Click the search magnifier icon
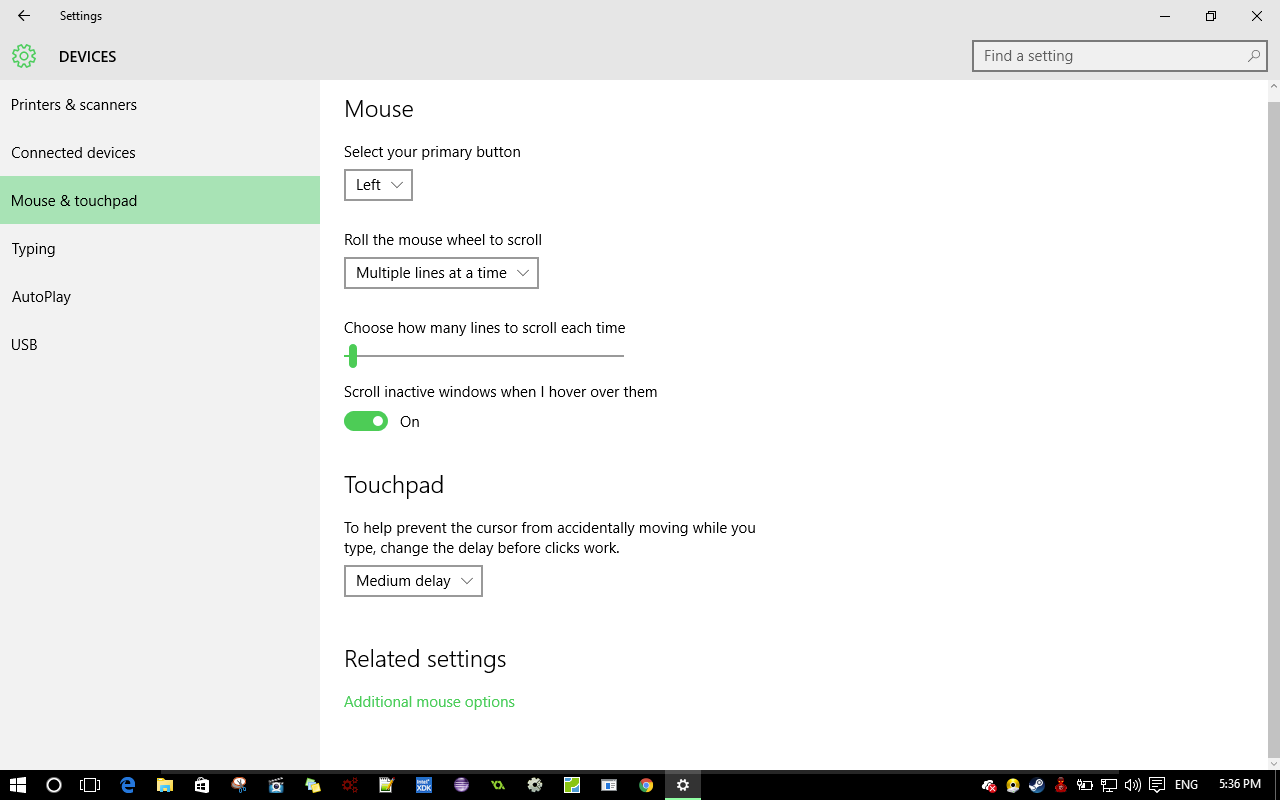The width and height of the screenshot is (1280, 800). [x=1253, y=56]
